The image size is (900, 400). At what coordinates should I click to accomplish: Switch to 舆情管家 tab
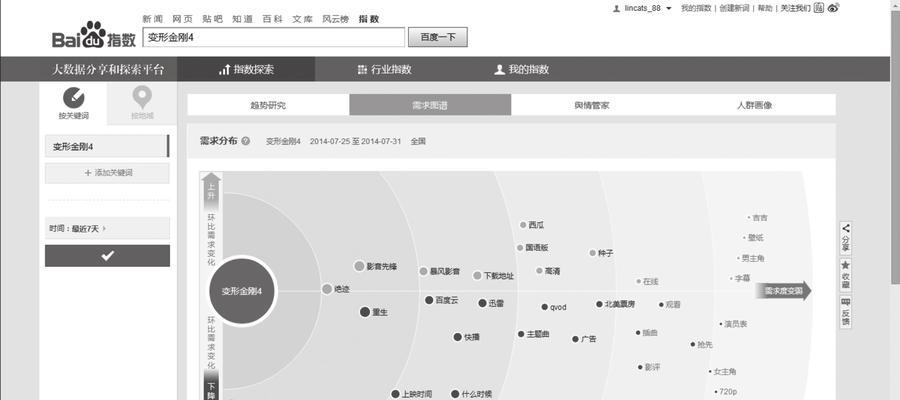click(592, 105)
